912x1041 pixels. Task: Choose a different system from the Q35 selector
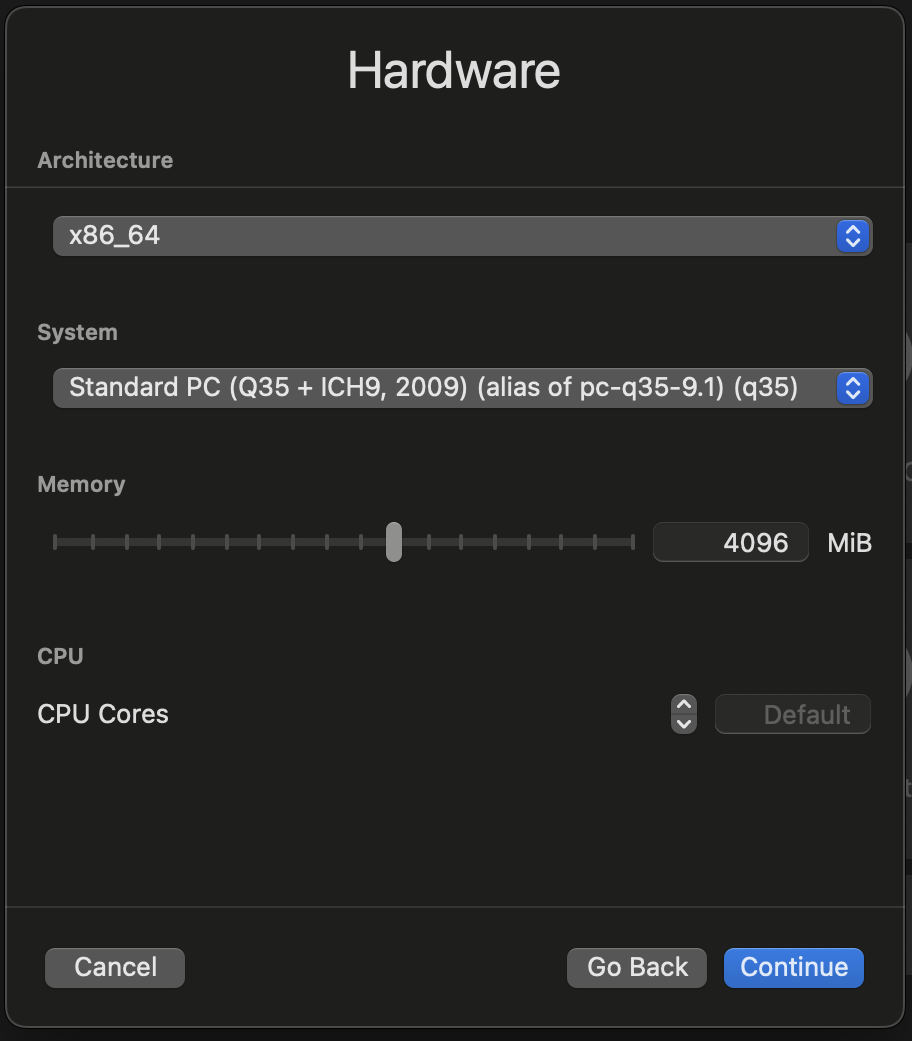(460, 388)
